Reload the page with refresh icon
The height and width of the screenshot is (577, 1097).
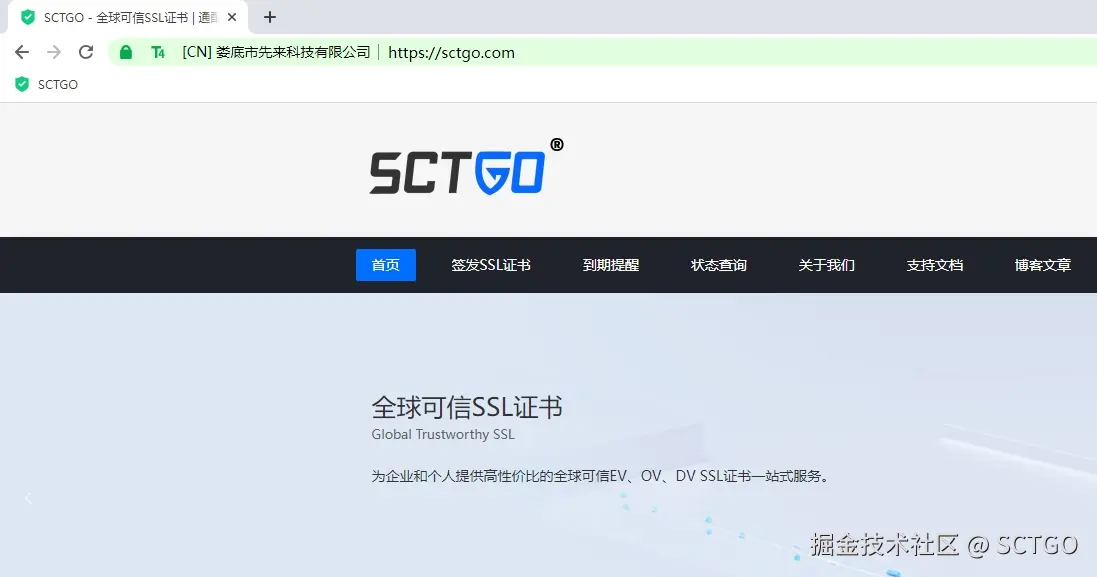[86, 52]
